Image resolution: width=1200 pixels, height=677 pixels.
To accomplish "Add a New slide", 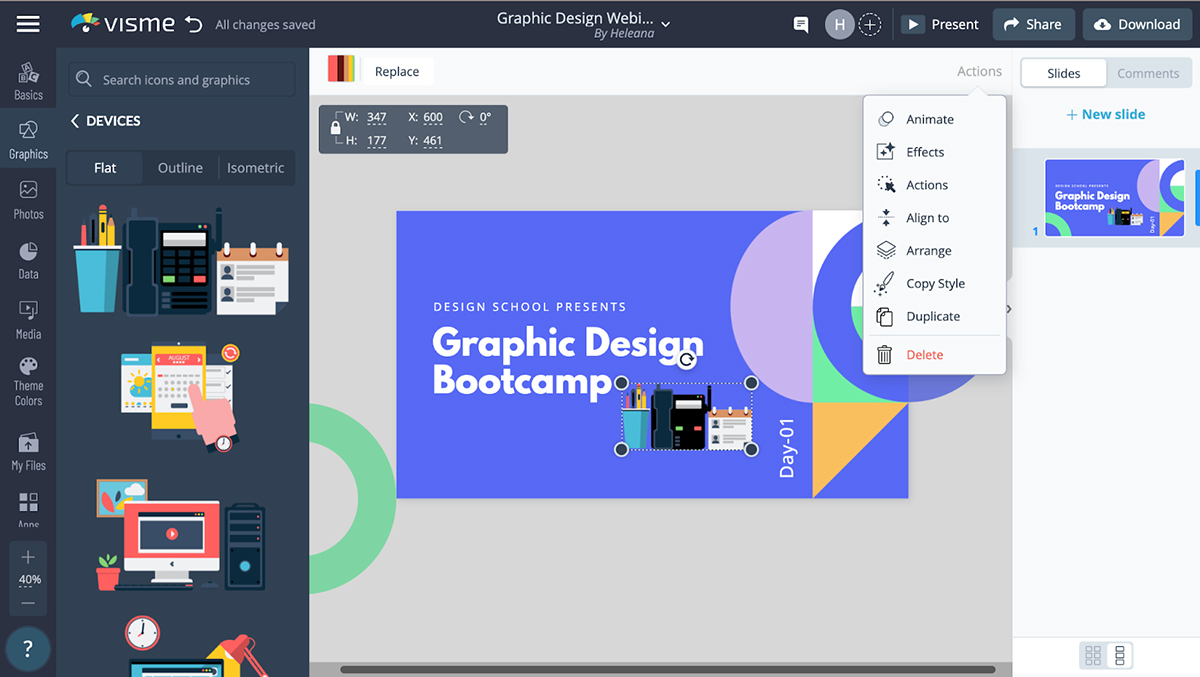I will (x=1105, y=114).
